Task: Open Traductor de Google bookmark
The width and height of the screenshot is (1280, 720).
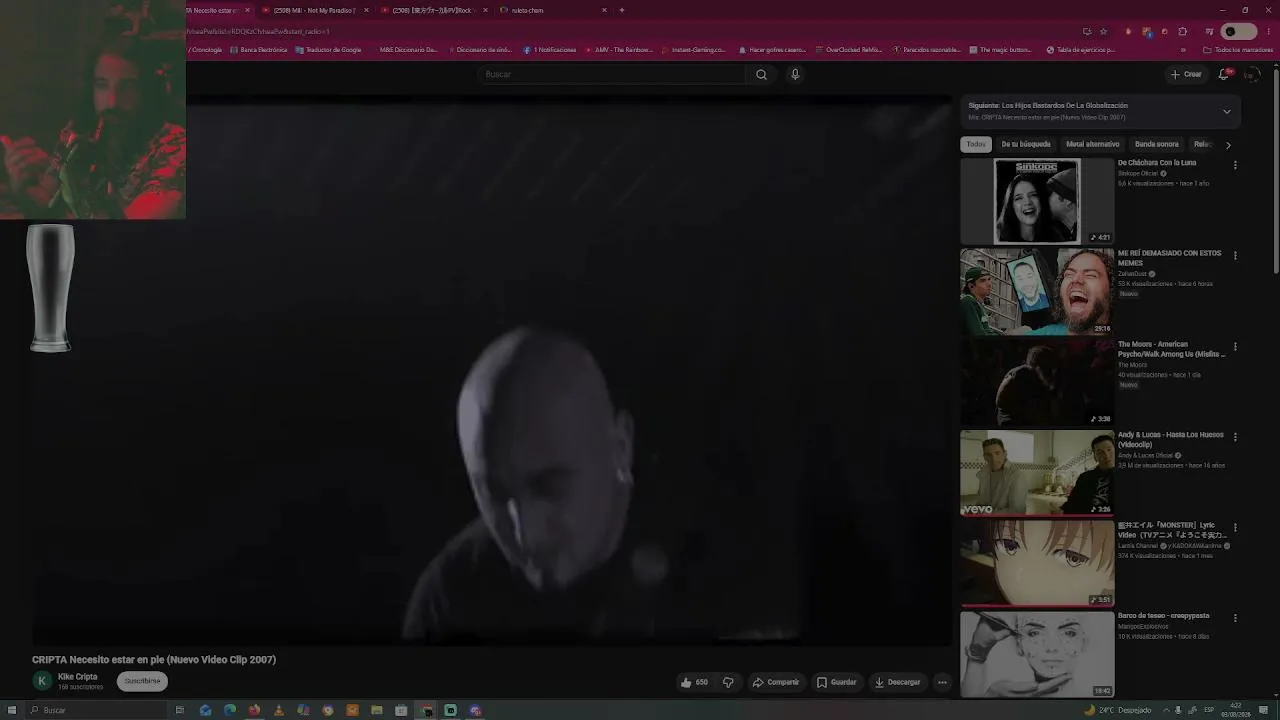Action: tap(328, 50)
